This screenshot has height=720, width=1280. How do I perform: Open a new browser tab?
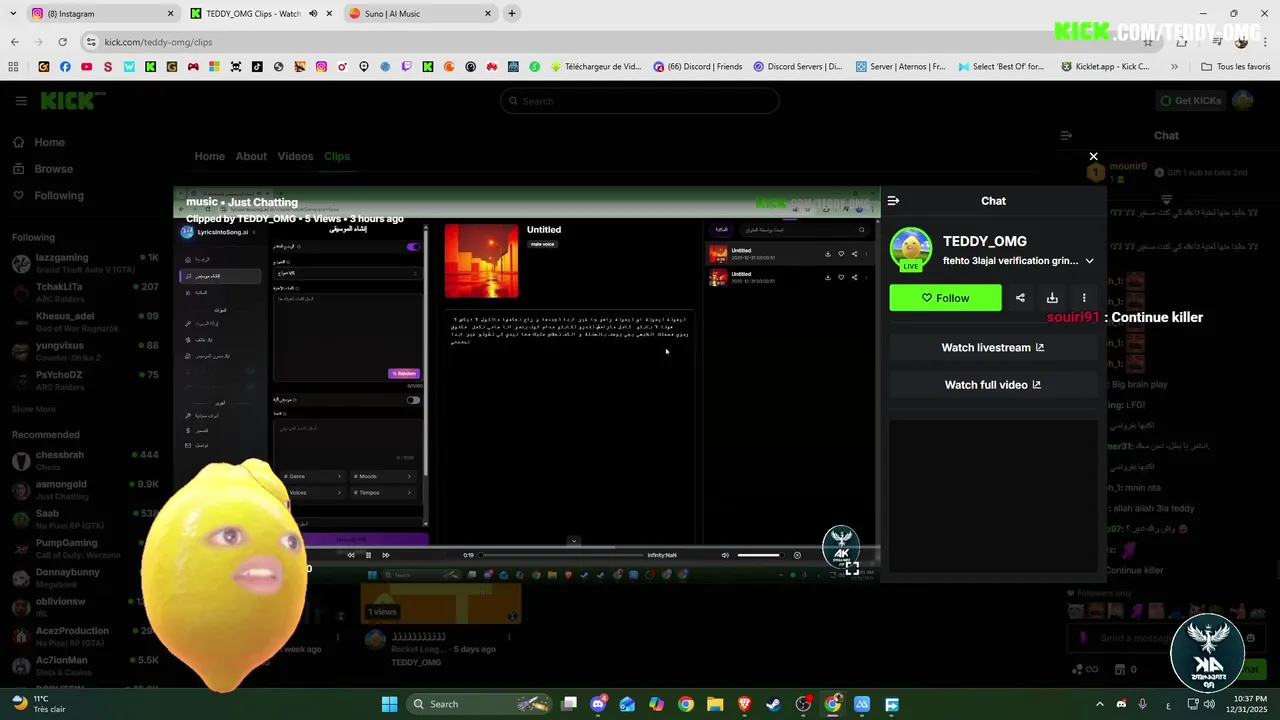512,14
